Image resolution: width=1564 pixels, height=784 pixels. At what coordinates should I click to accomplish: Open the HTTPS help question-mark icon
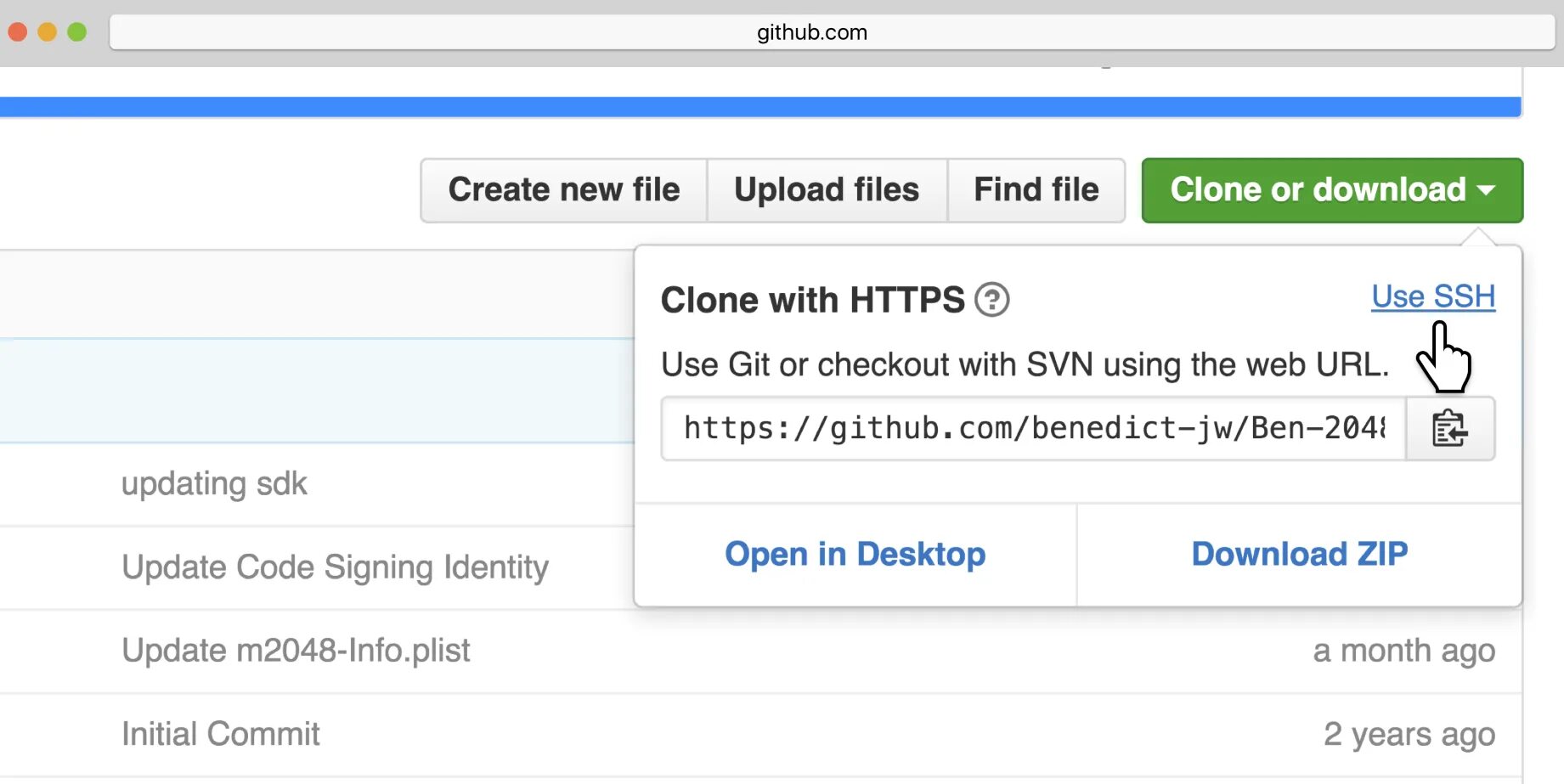click(991, 300)
